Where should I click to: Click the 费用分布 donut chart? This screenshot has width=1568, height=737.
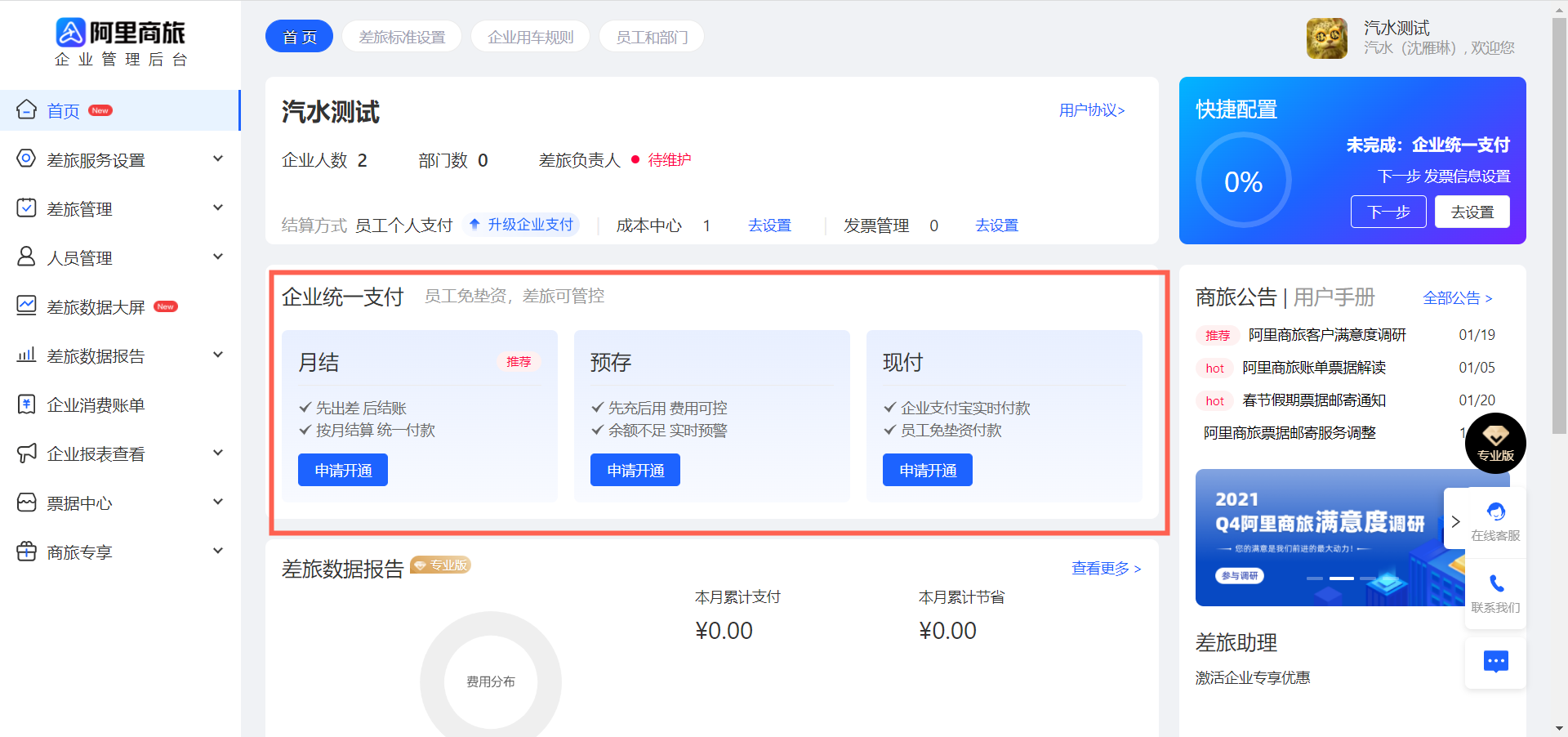click(x=491, y=681)
